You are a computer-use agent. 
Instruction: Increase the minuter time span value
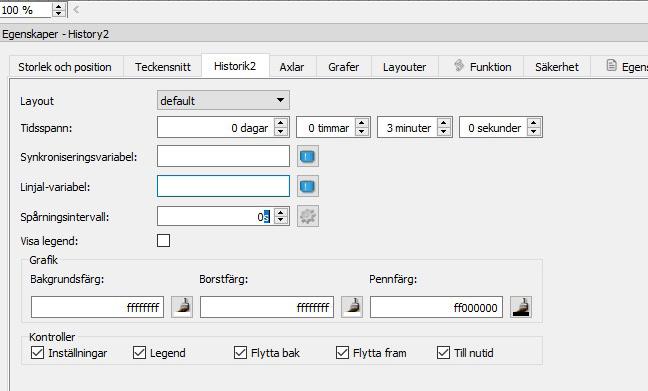(444, 123)
